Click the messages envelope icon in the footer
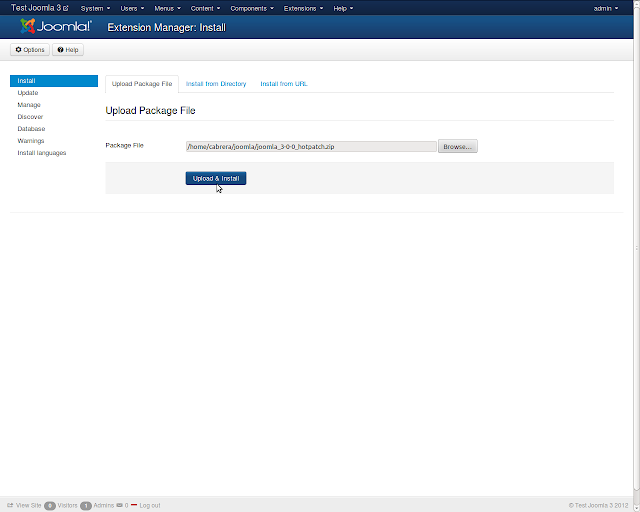This screenshot has width=640, height=512. 119,505
